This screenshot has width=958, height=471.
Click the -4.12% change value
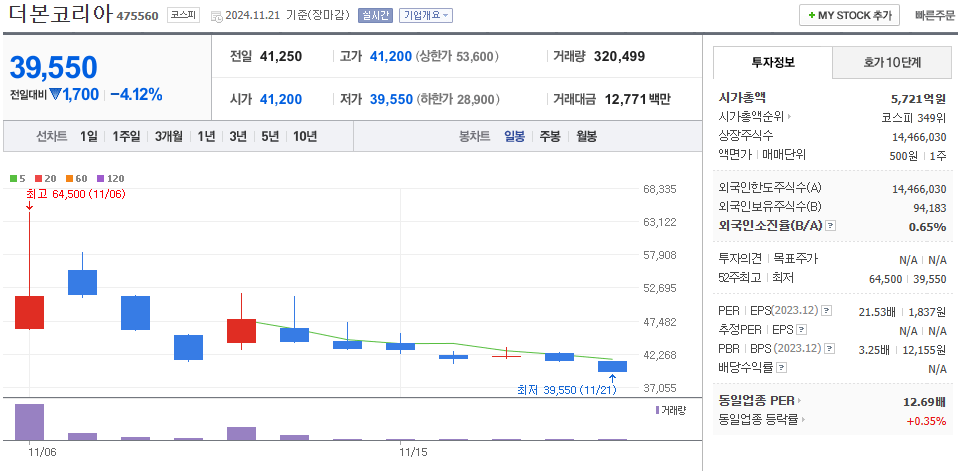click(136, 95)
